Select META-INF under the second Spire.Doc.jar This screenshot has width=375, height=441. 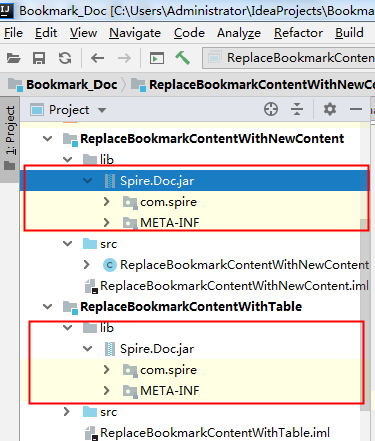(x=170, y=391)
